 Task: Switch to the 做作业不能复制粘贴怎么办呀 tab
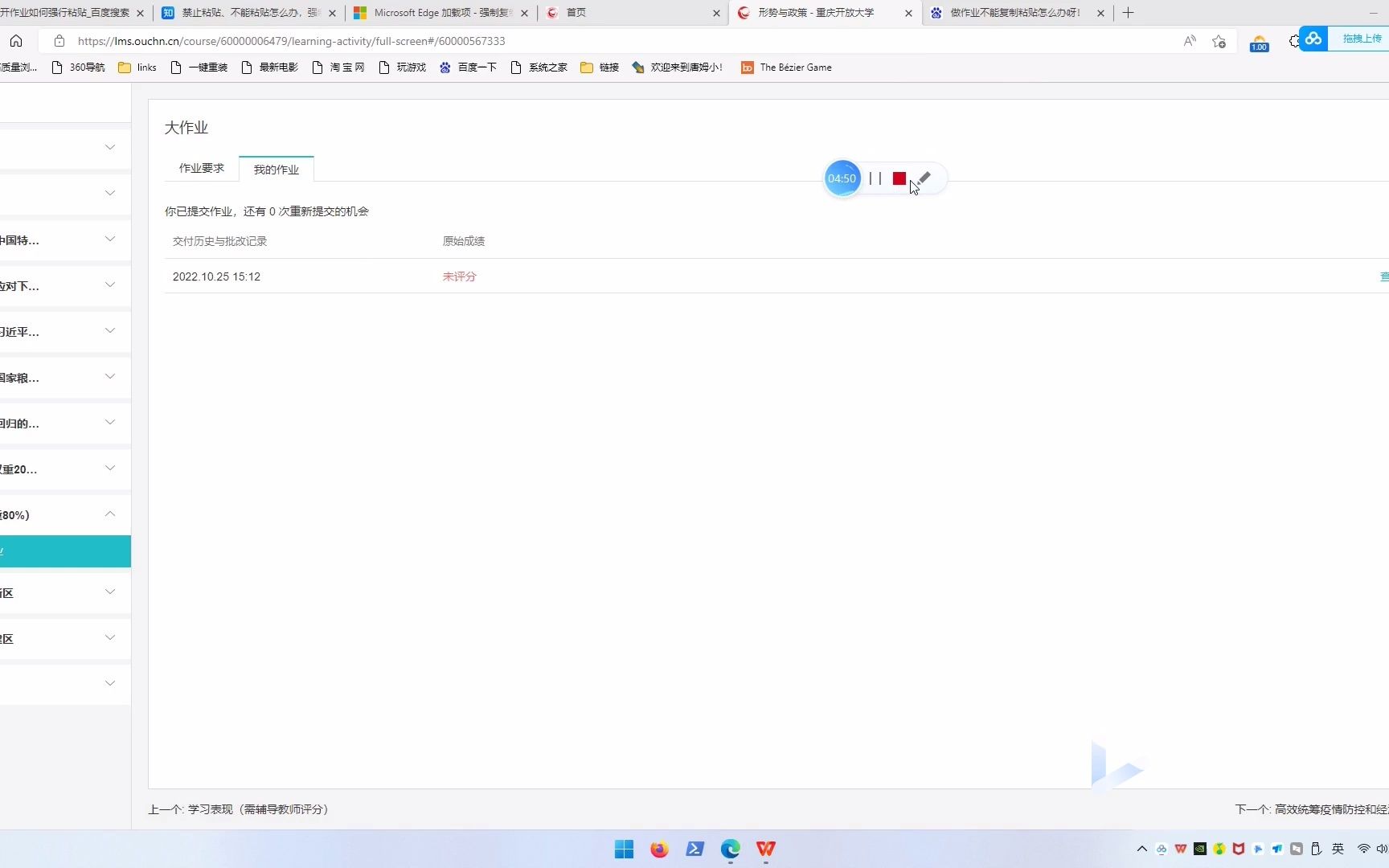[1016, 13]
